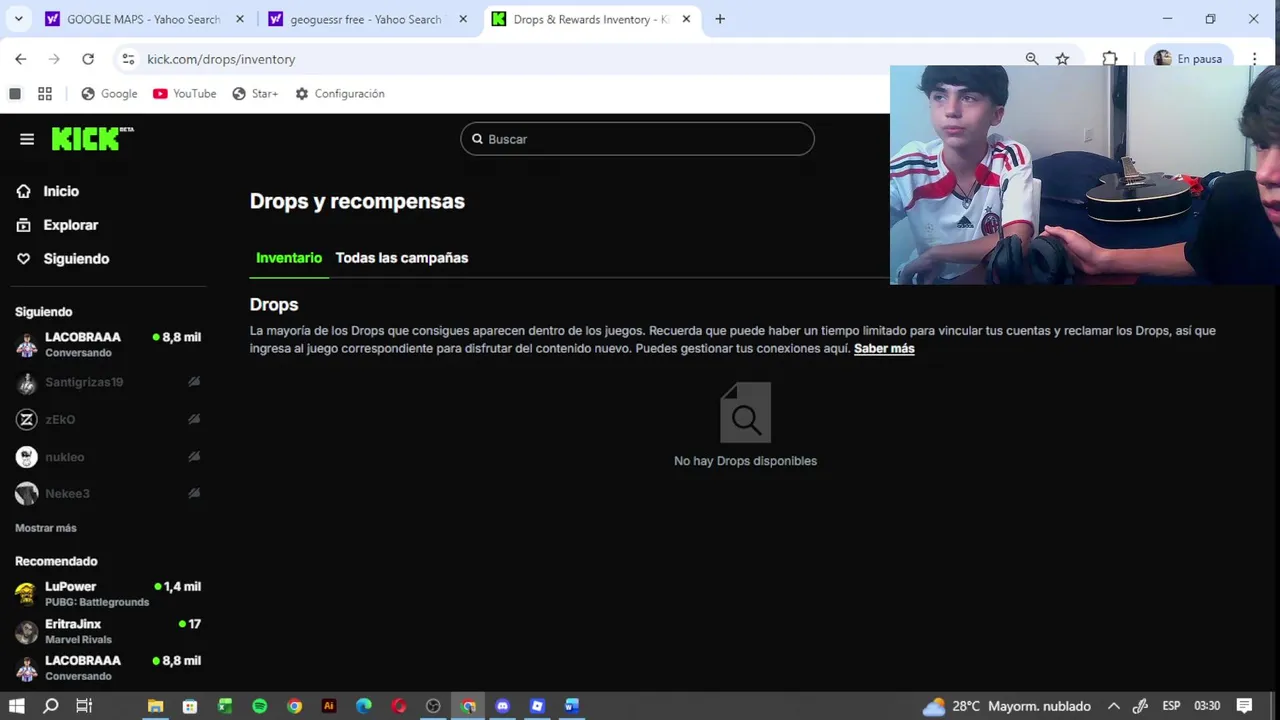The image size is (1280, 720).
Task: View site information icon in address bar
Action: 128,59
